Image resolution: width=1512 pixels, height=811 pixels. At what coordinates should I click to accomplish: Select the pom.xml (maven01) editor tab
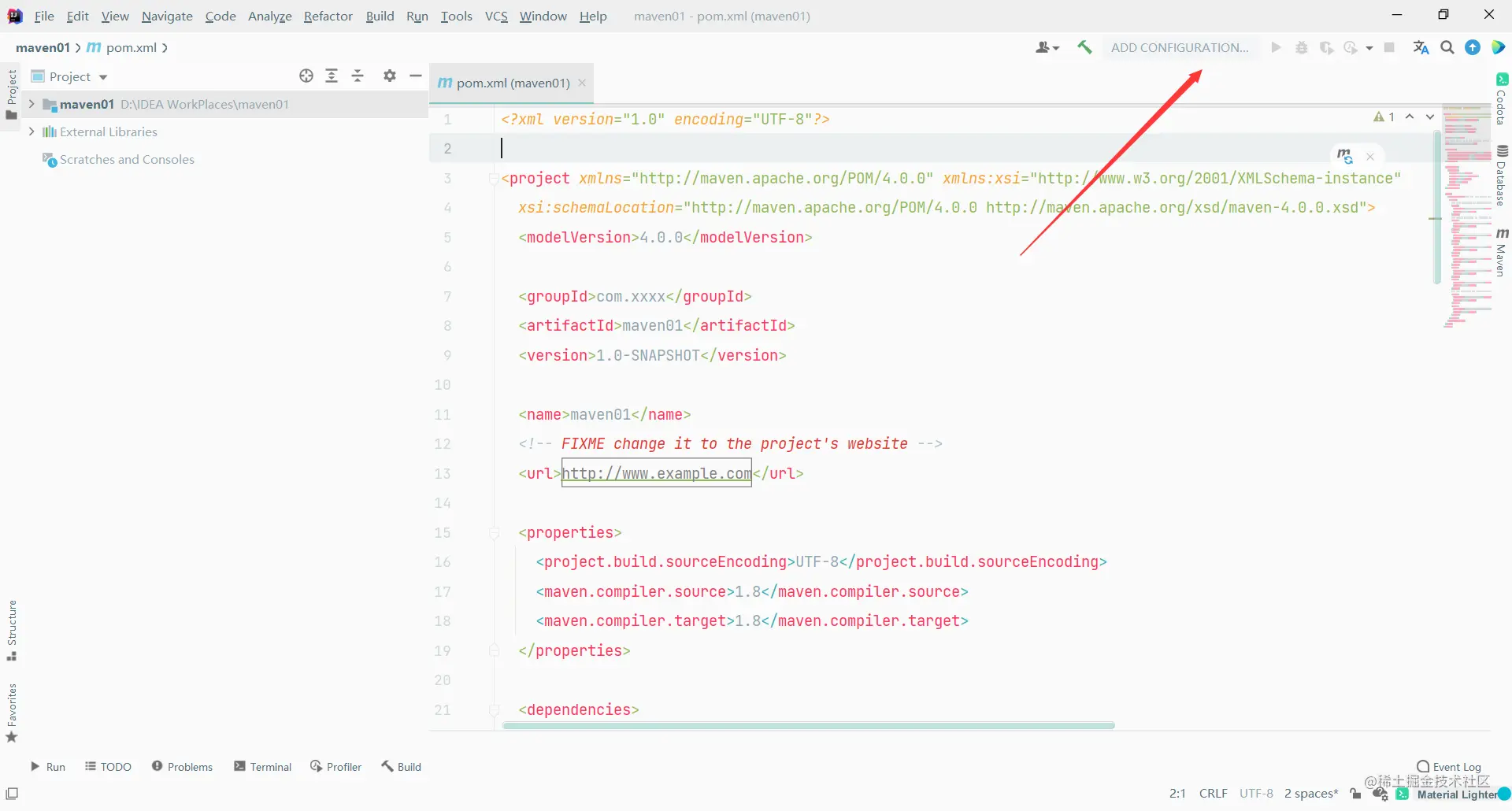pos(511,83)
